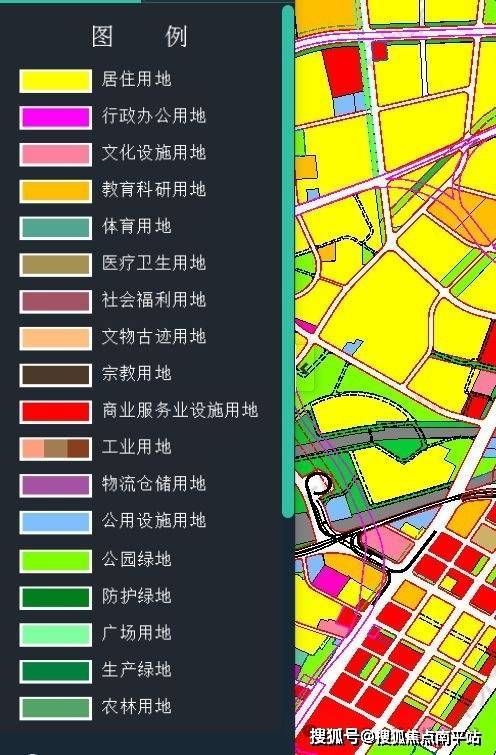Select the orange 教育科研用地 swatch
Screen dimensions: 496x755
coord(55,191)
